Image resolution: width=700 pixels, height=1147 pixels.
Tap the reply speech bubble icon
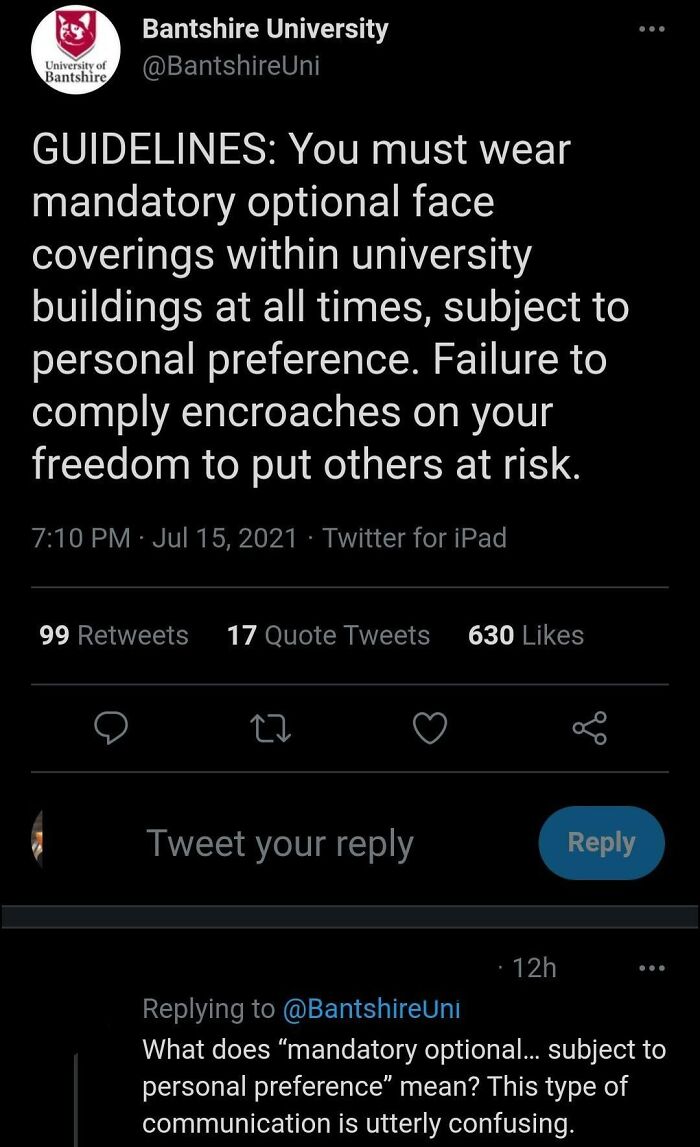click(111, 728)
